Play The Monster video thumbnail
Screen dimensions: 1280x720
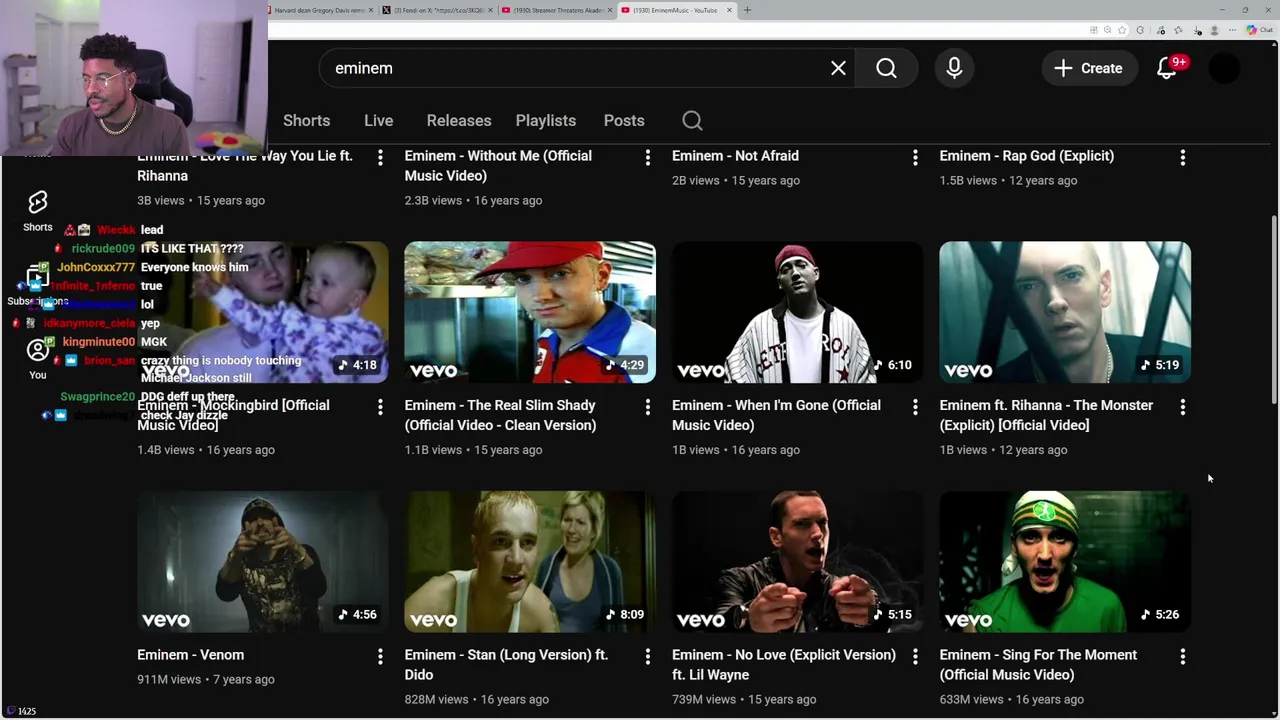[x=1065, y=312]
